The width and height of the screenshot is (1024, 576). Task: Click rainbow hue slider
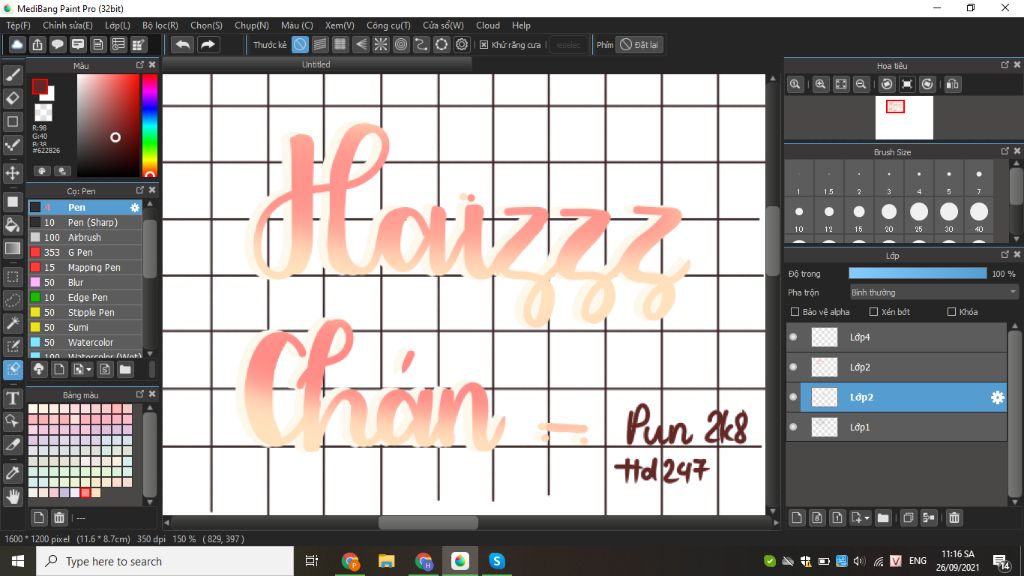pyautogui.click(x=150, y=125)
